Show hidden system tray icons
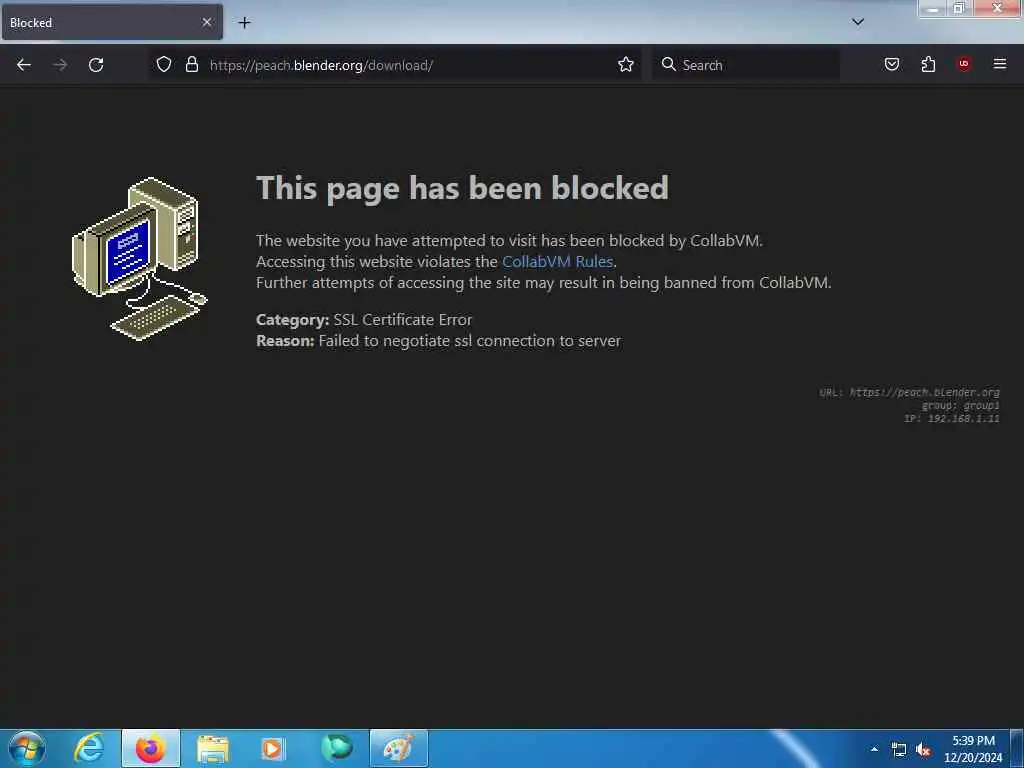Screen dimensions: 1024x768 874,749
